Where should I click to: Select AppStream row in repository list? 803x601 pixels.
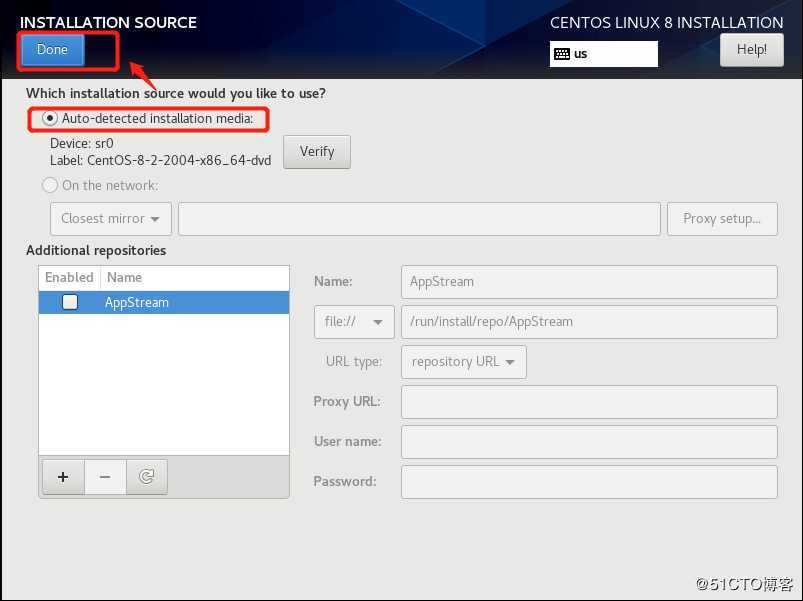click(164, 303)
